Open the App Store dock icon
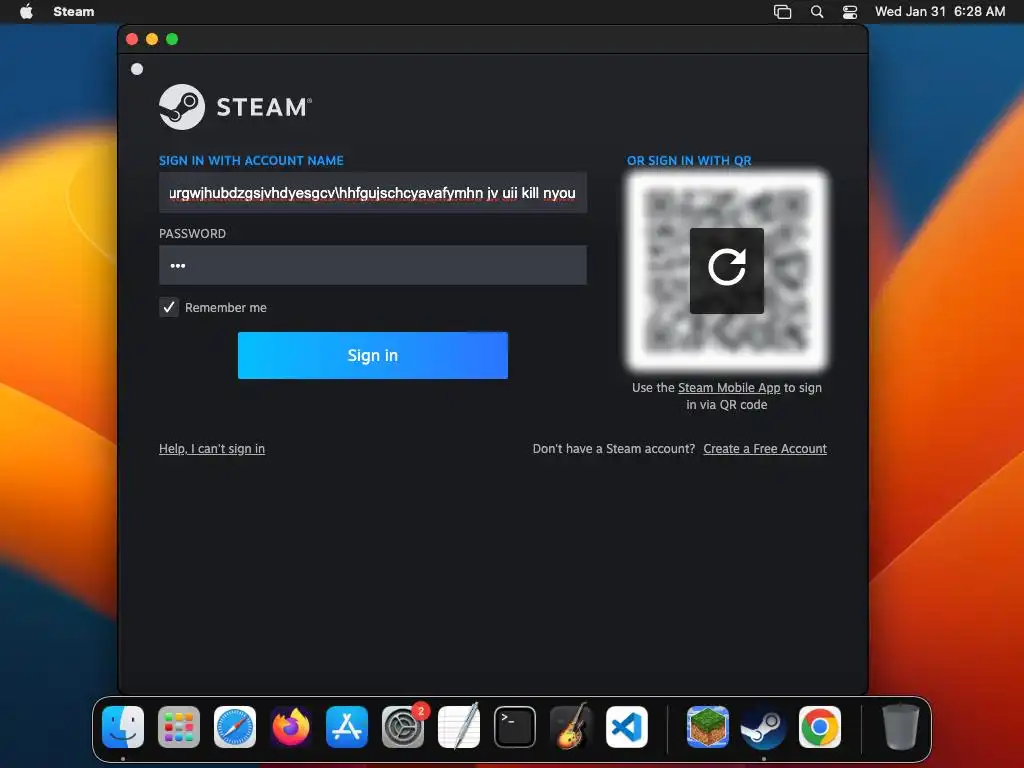Viewport: 1024px width, 768px height. tap(347, 727)
